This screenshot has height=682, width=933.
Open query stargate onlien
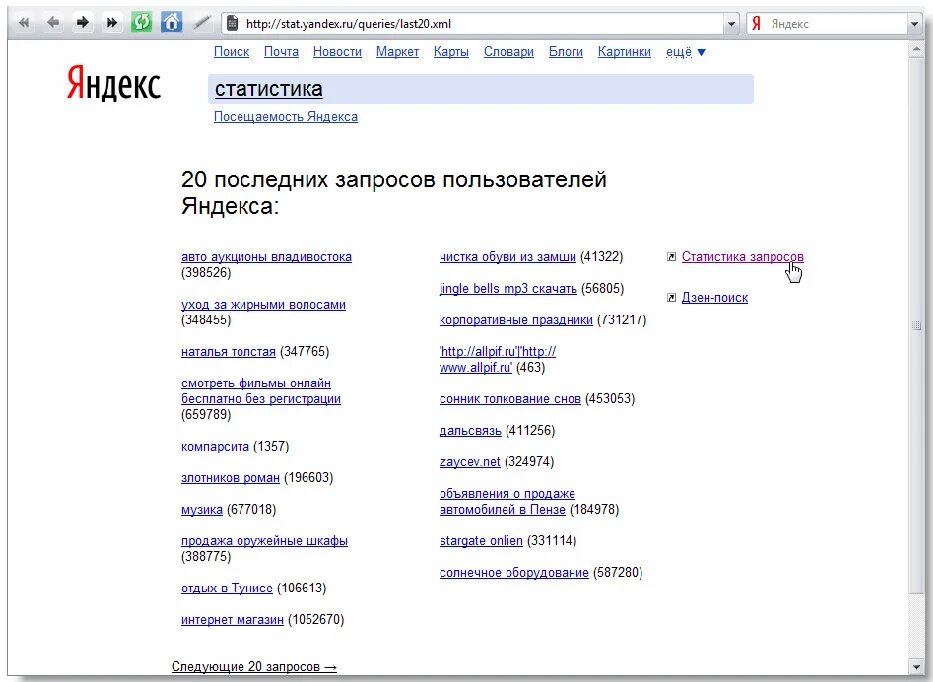pos(481,541)
